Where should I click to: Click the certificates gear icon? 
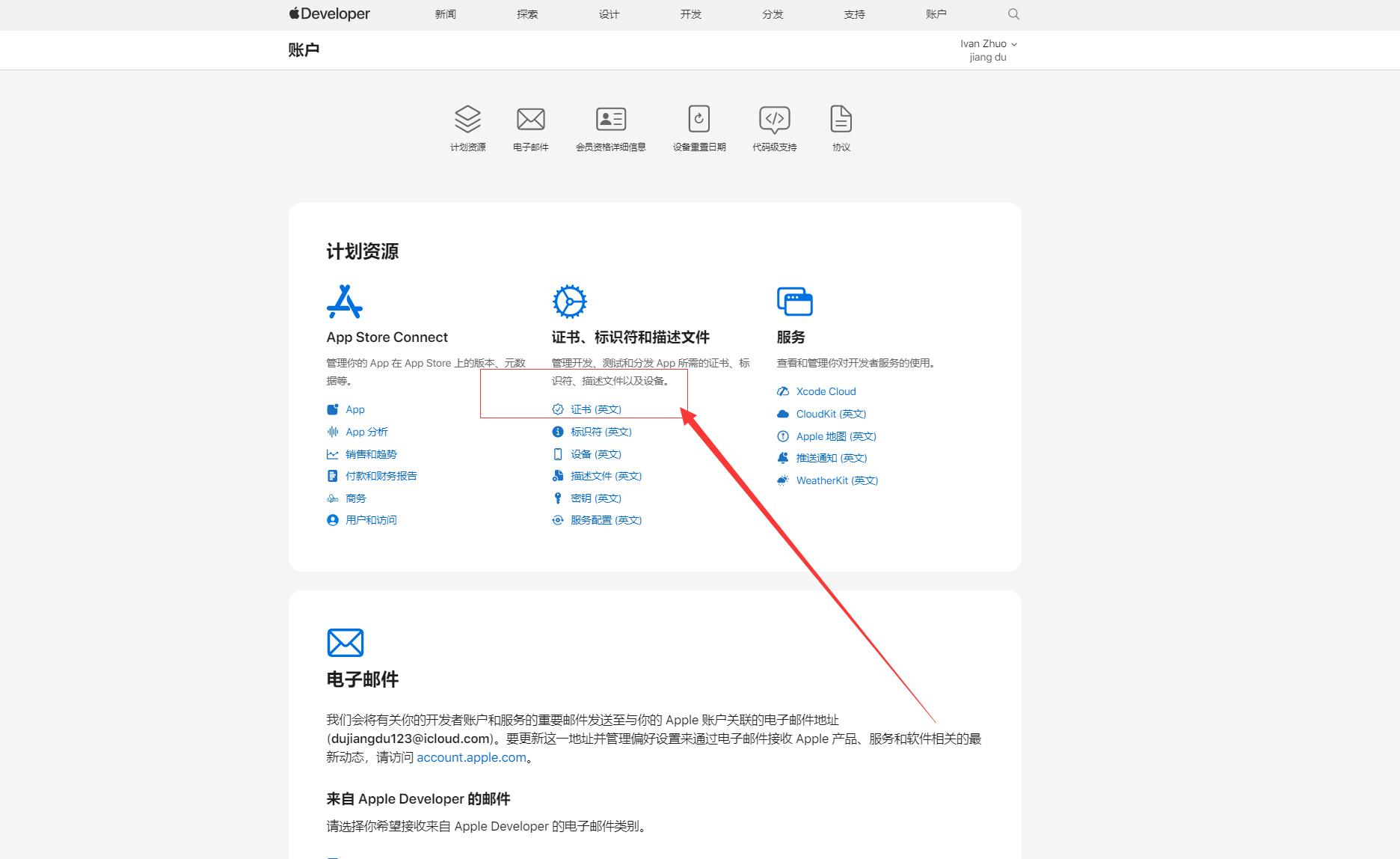point(570,301)
